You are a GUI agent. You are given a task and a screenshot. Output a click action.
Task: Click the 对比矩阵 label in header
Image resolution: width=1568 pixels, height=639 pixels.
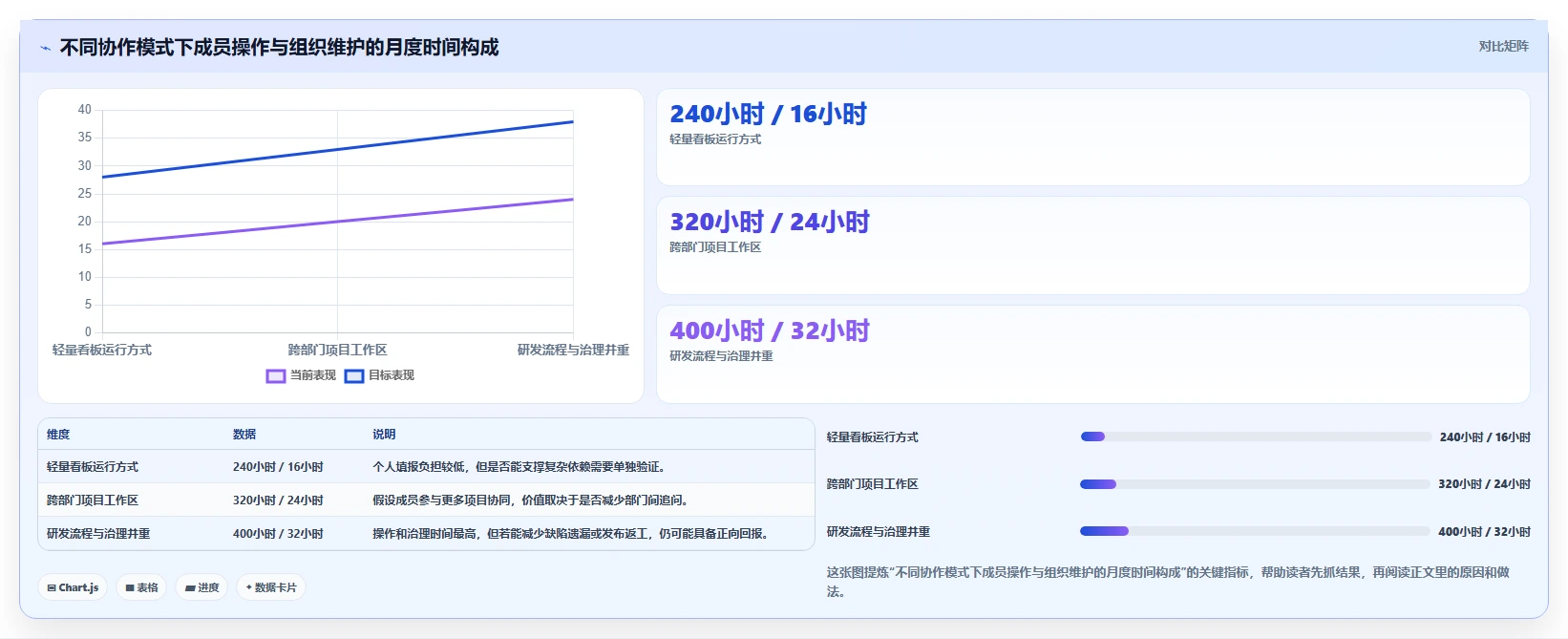click(x=1503, y=46)
